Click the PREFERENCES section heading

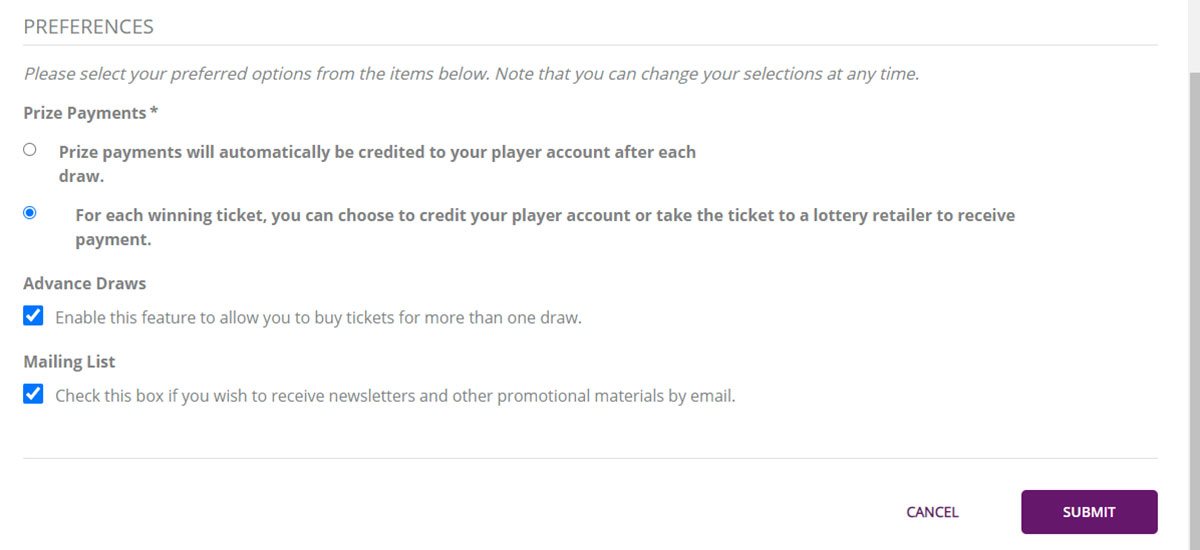pyautogui.click(x=89, y=27)
